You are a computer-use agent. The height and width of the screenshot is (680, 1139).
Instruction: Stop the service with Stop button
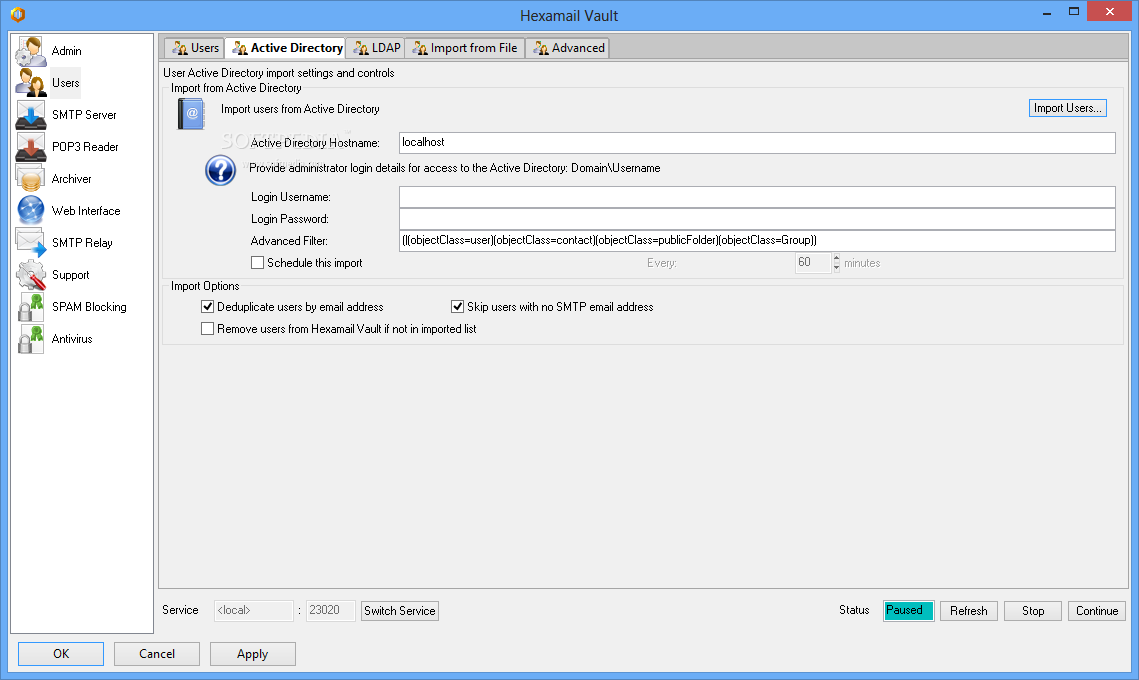tap(1033, 611)
